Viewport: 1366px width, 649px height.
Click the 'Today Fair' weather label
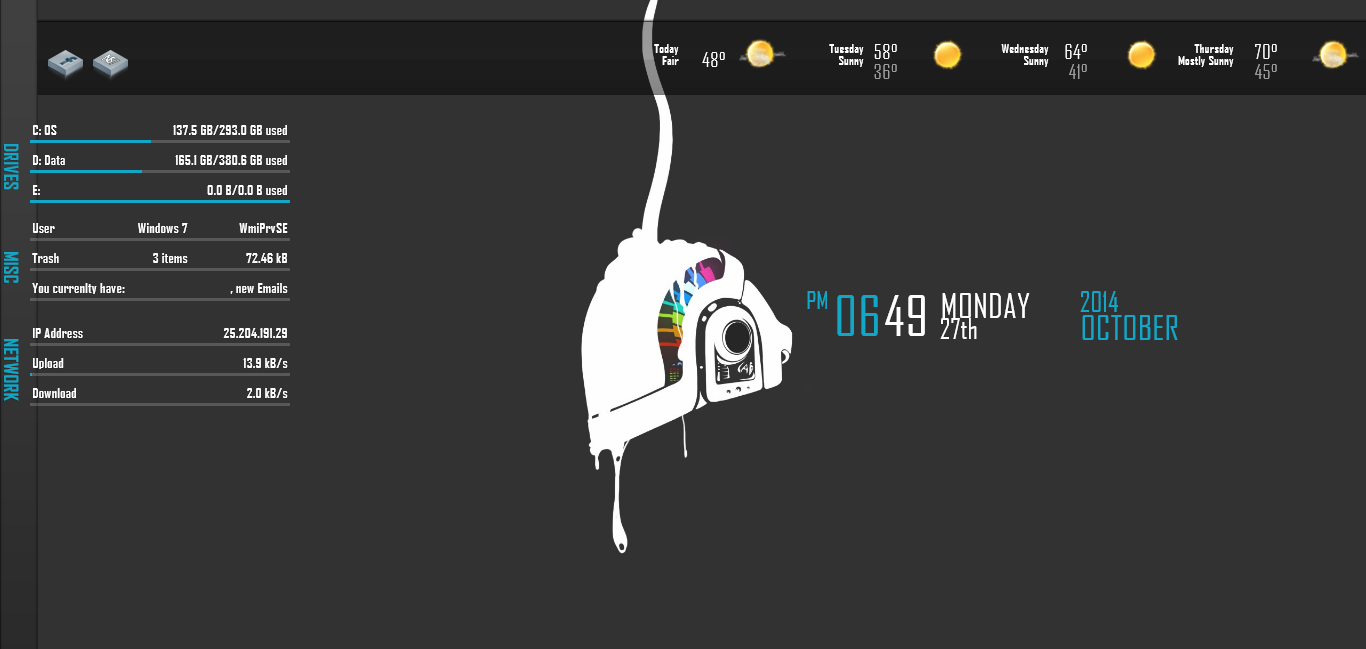666,55
